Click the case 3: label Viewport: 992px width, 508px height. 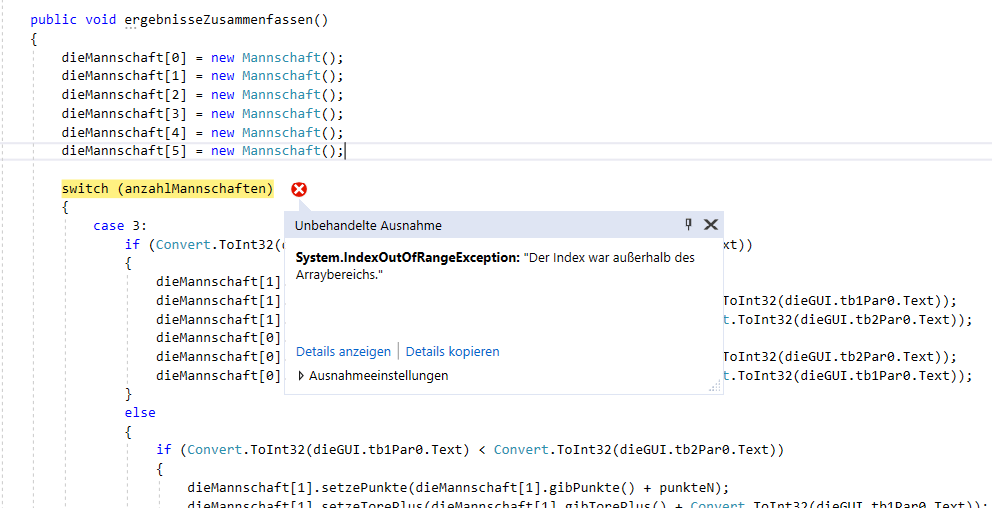120,226
